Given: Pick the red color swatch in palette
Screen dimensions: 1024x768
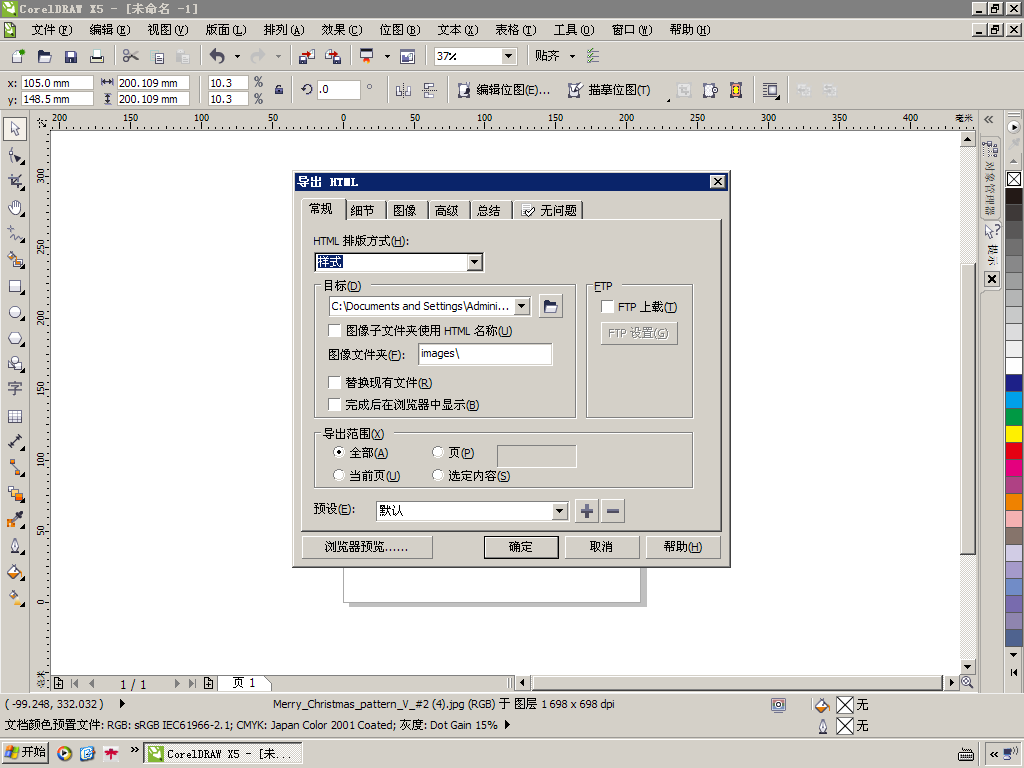Looking at the screenshot, I should click(x=1014, y=451).
